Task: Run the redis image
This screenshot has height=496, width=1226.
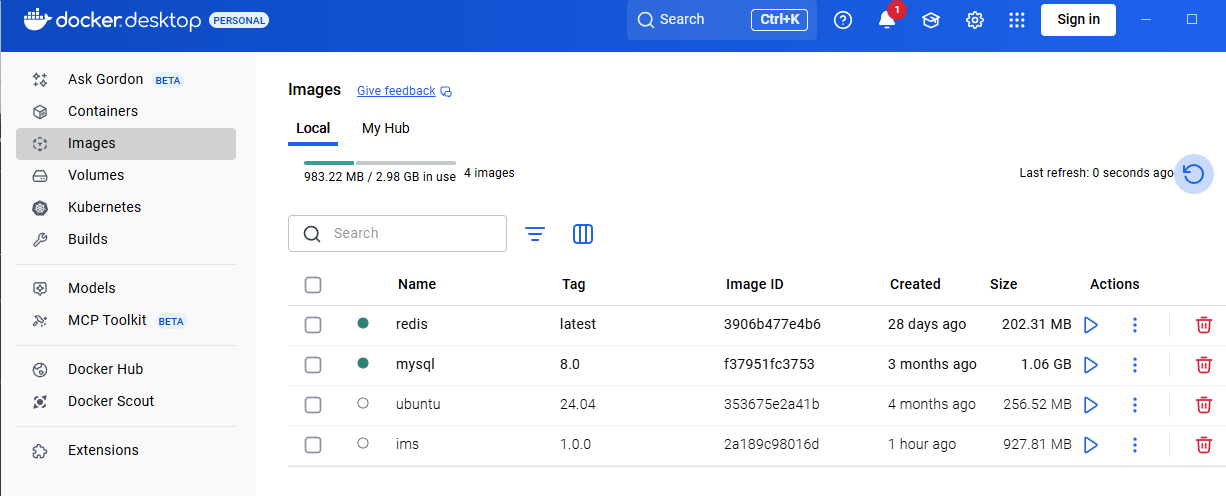Action: tap(1091, 325)
